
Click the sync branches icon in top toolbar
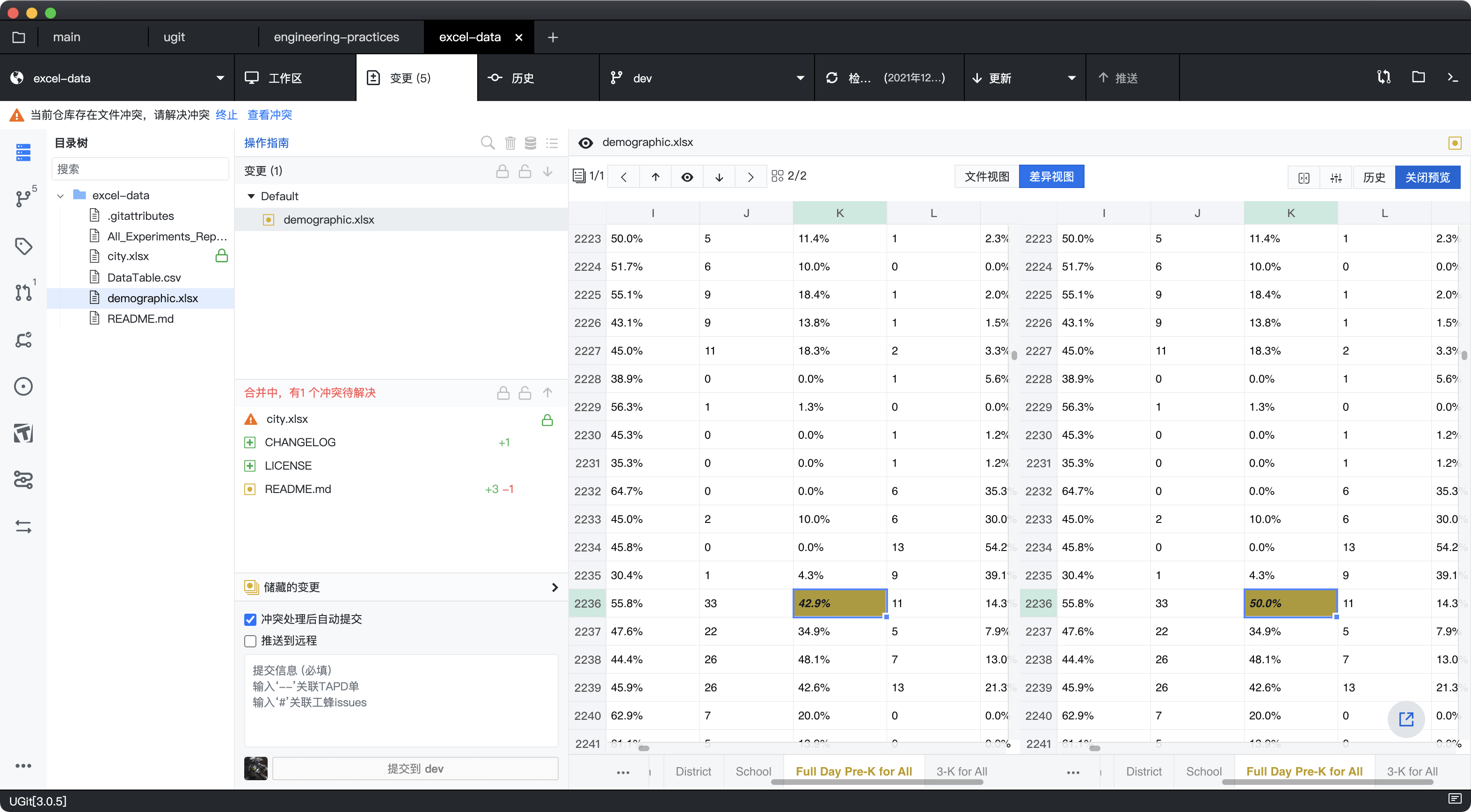(x=1384, y=77)
